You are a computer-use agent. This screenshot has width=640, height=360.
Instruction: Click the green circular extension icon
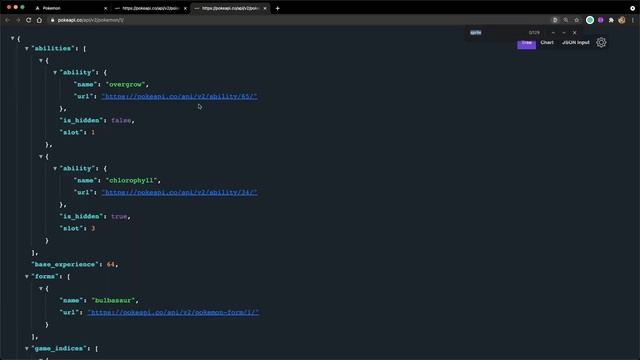coord(590,20)
